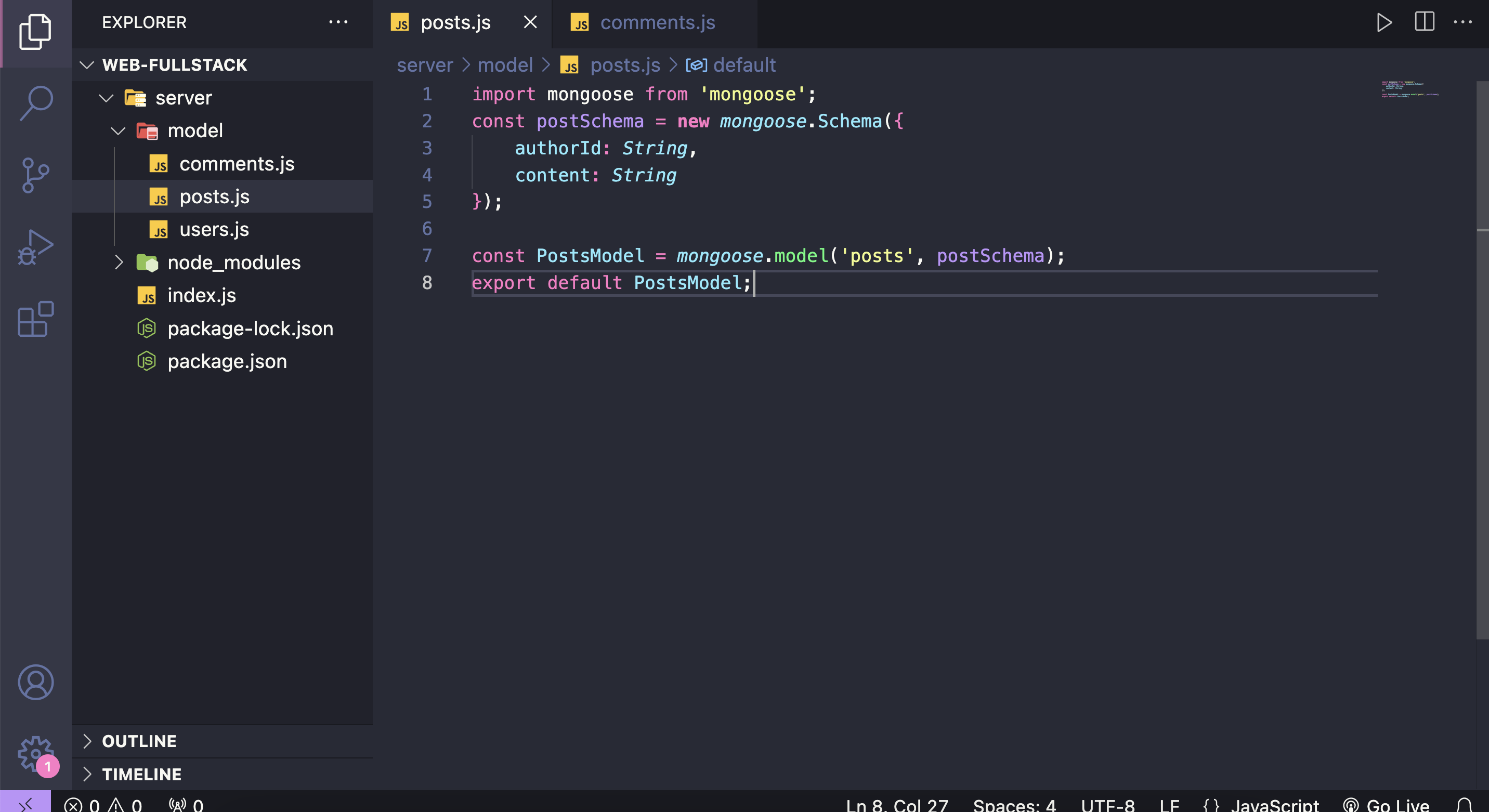Open the notifications bell in the status bar
The height and width of the screenshot is (812, 1489).
pyautogui.click(x=1464, y=805)
